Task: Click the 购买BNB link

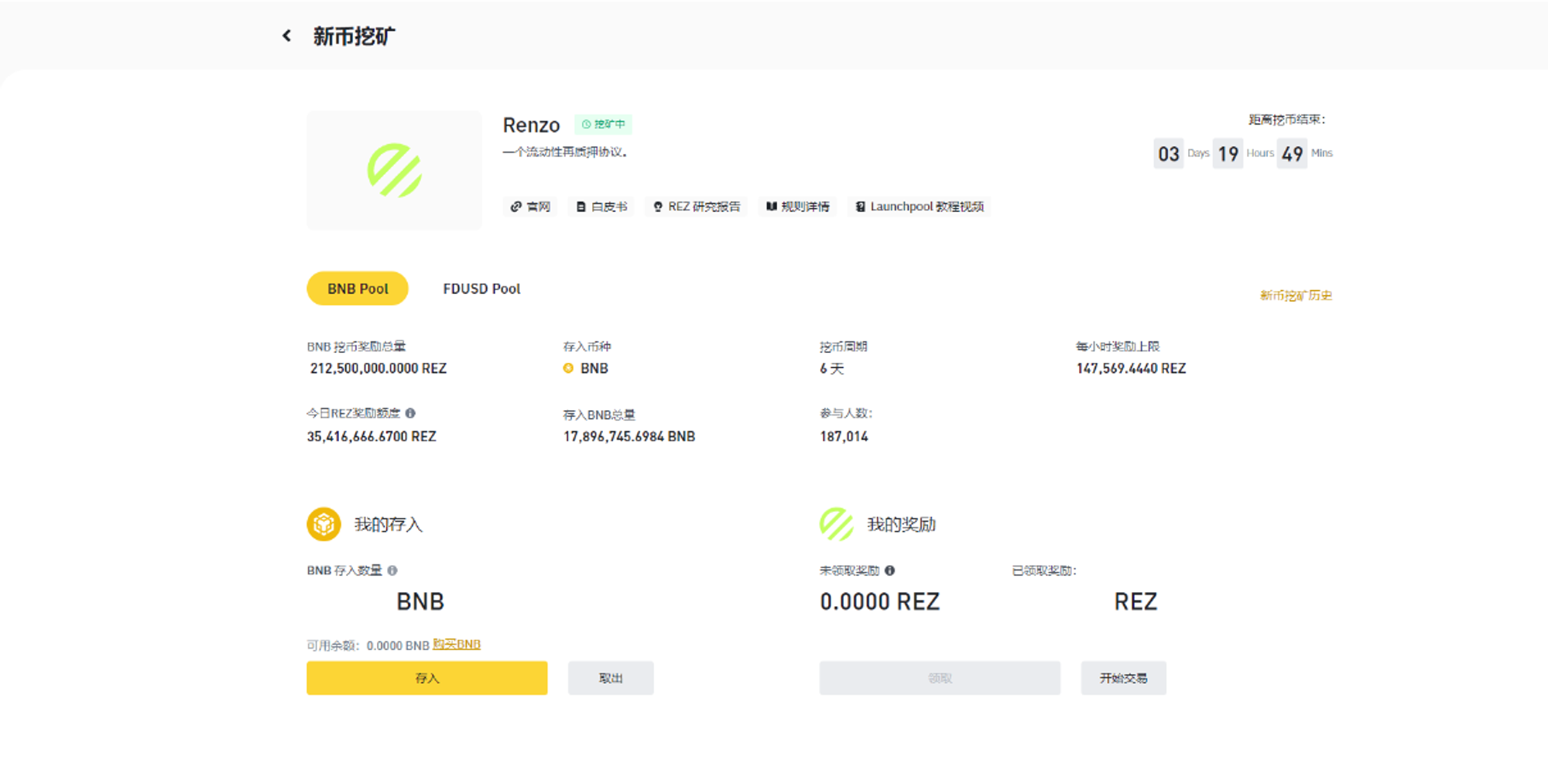Action: (x=457, y=645)
